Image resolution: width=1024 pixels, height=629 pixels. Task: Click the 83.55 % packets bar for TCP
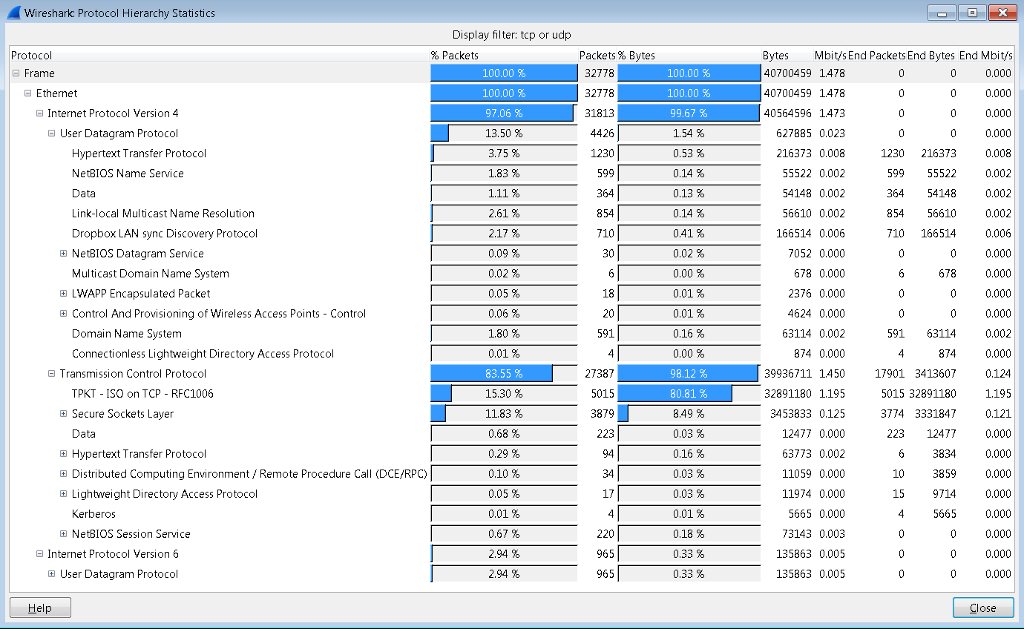point(504,374)
